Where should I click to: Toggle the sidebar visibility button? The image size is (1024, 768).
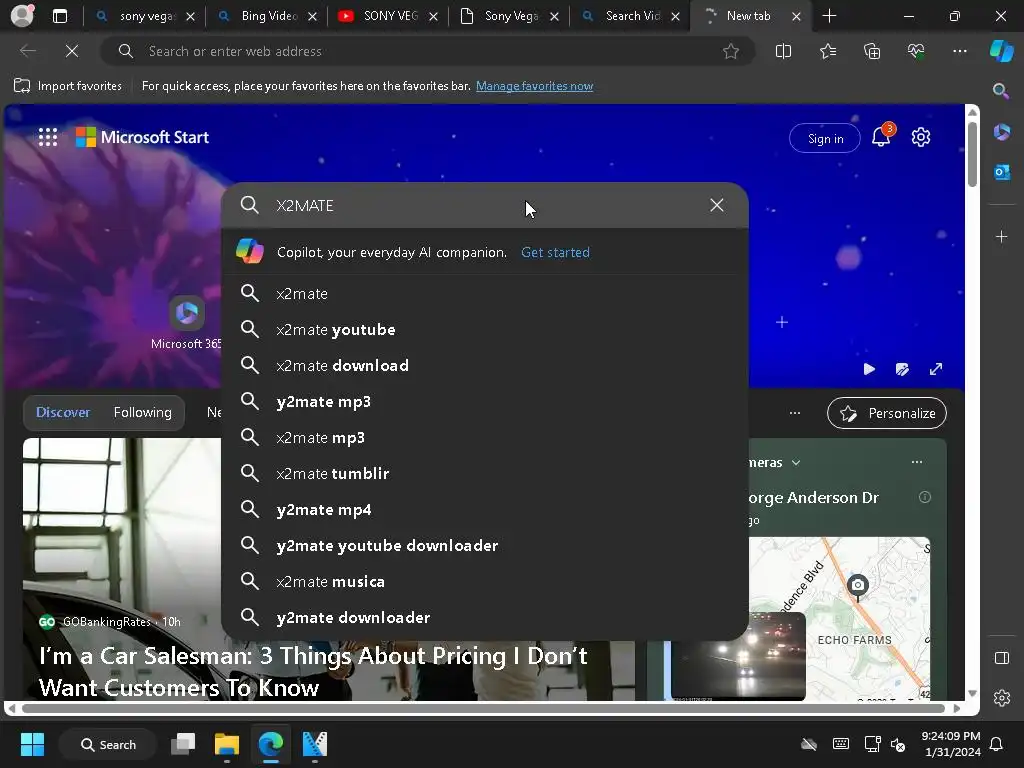[x=1002, y=658]
